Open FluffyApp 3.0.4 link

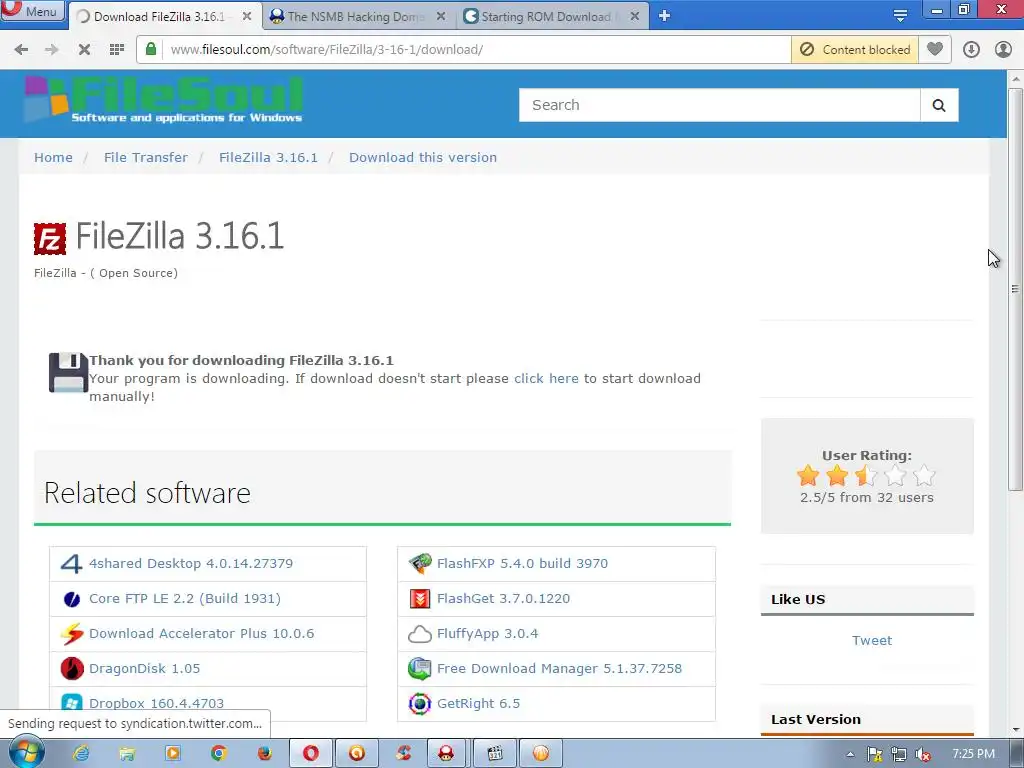tap(487, 633)
